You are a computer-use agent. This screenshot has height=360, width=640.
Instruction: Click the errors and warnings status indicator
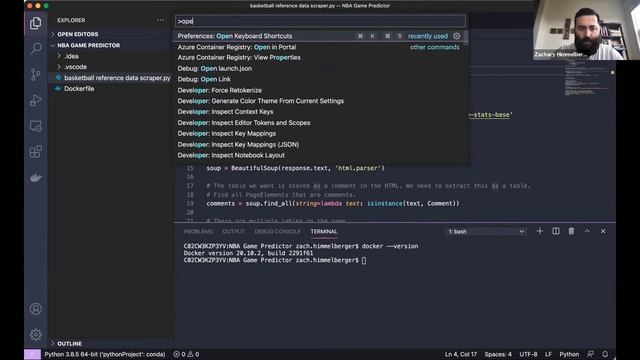click(x=187, y=354)
